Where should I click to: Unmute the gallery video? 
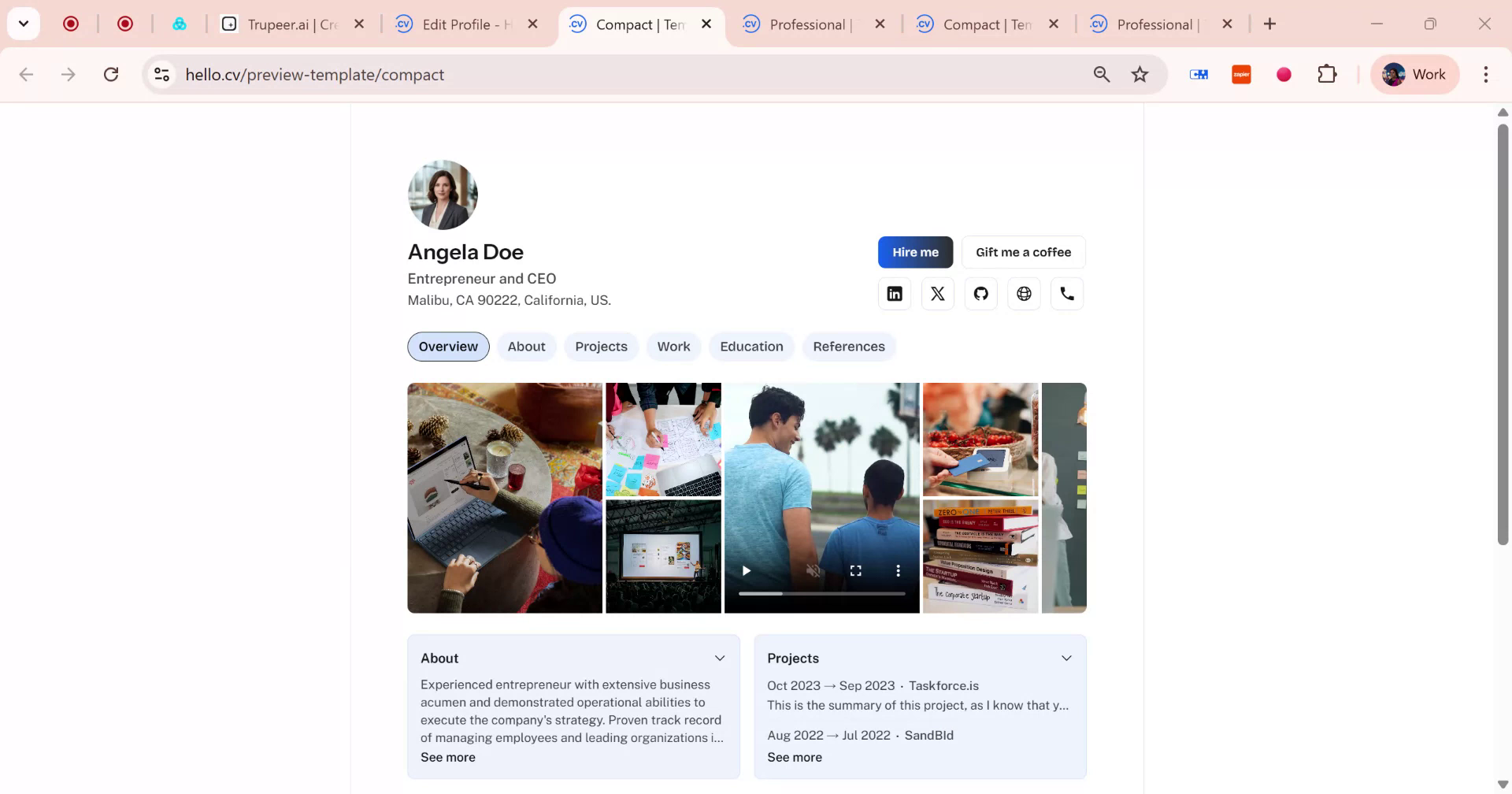[x=813, y=570]
